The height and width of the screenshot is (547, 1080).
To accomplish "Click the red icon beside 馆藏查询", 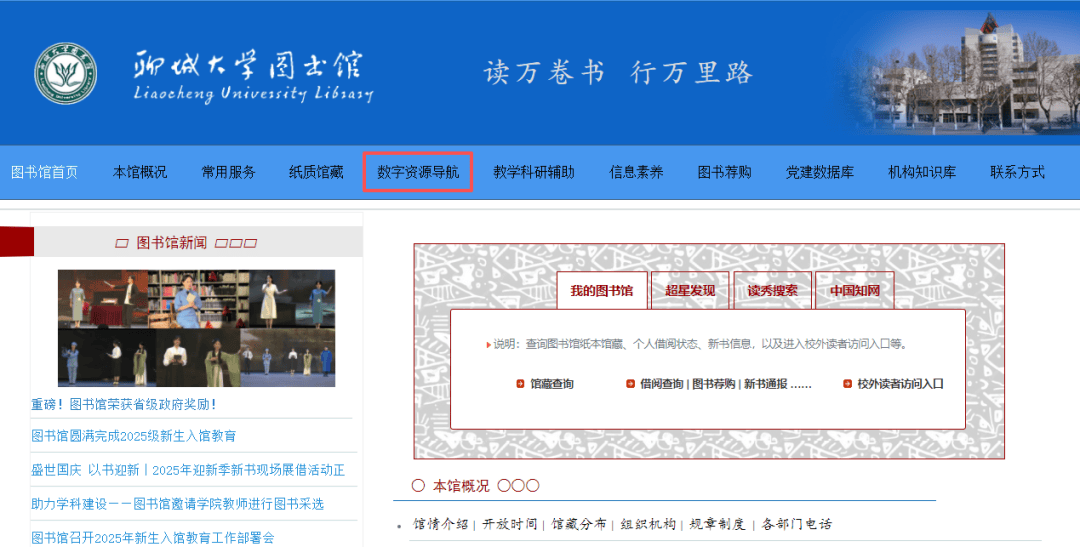I will [x=520, y=384].
